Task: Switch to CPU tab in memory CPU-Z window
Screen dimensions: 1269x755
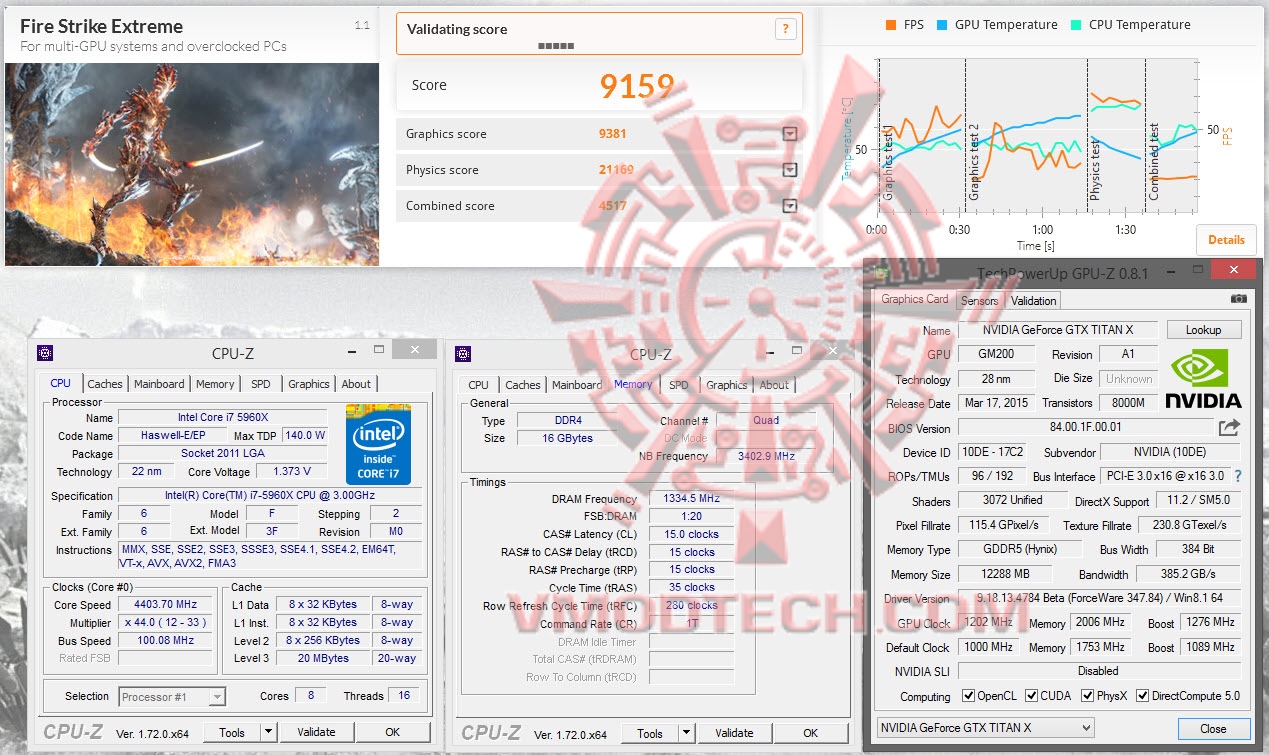Action: [x=479, y=385]
